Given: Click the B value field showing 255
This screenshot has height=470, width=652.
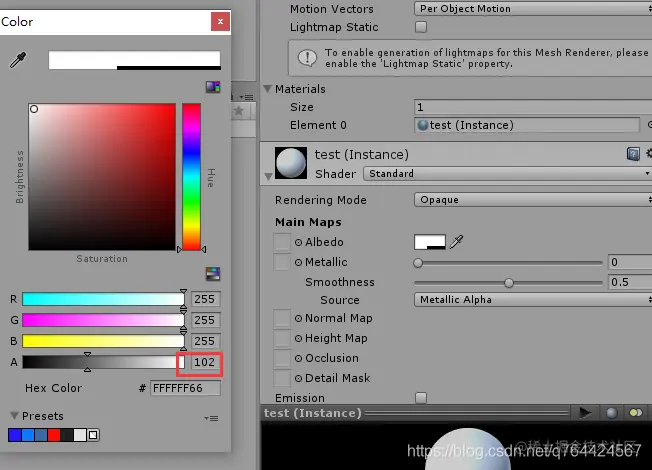Looking at the screenshot, I should 206,341.
